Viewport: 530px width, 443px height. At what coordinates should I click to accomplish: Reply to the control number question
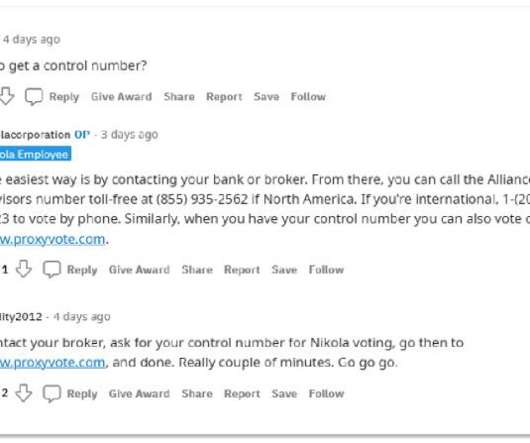[x=64, y=97]
